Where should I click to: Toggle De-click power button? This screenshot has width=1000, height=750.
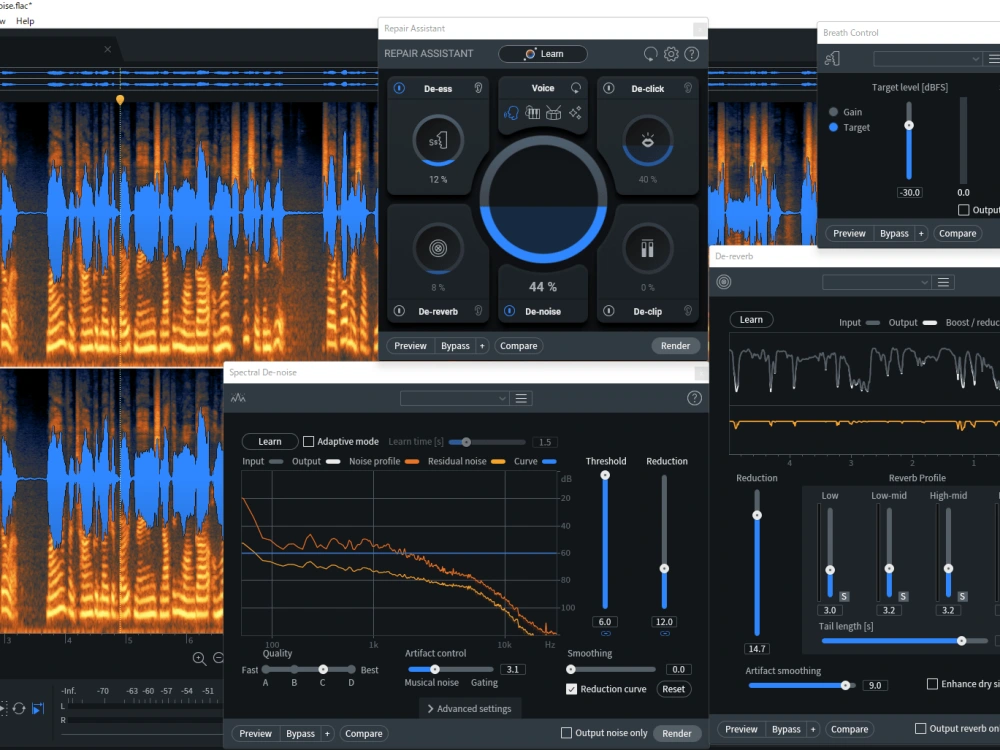608,88
